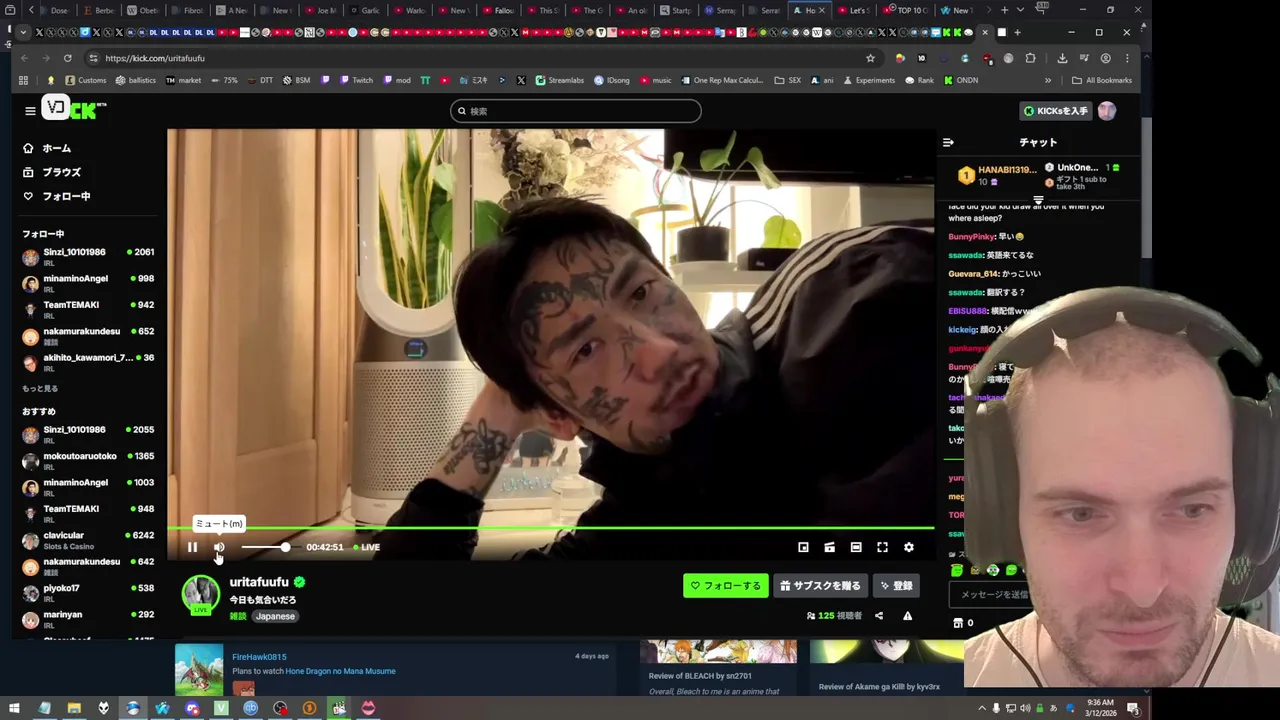Open the Windows Start menu
The height and width of the screenshot is (720, 1280).
14,708
